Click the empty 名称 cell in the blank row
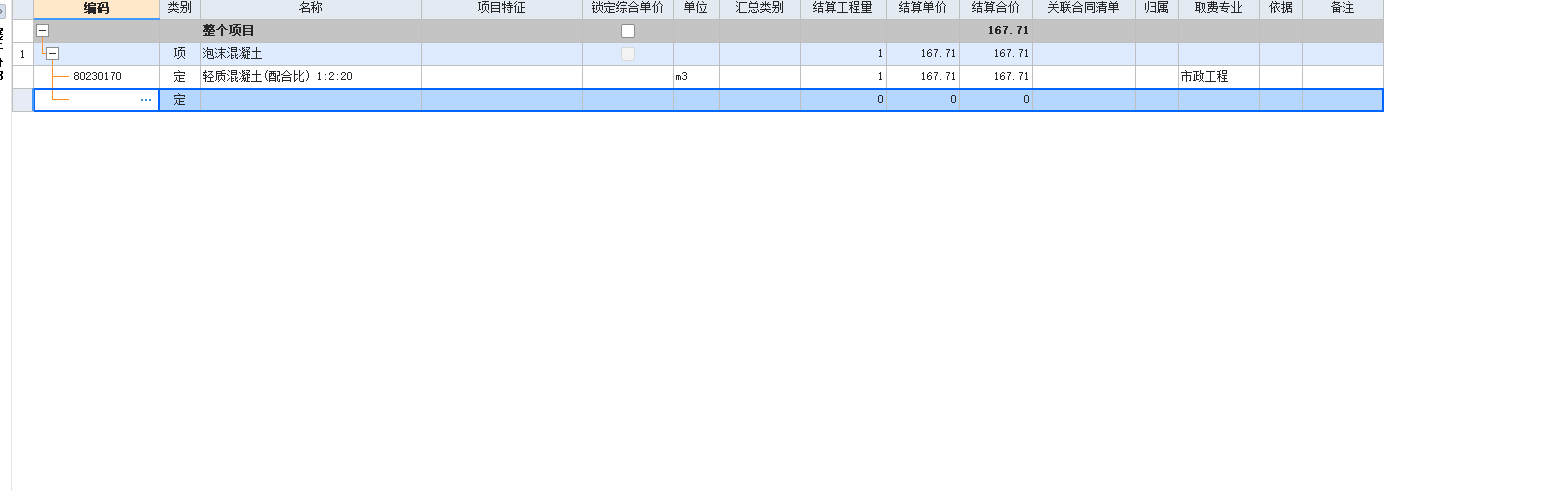1567x491 pixels. click(311, 100)
